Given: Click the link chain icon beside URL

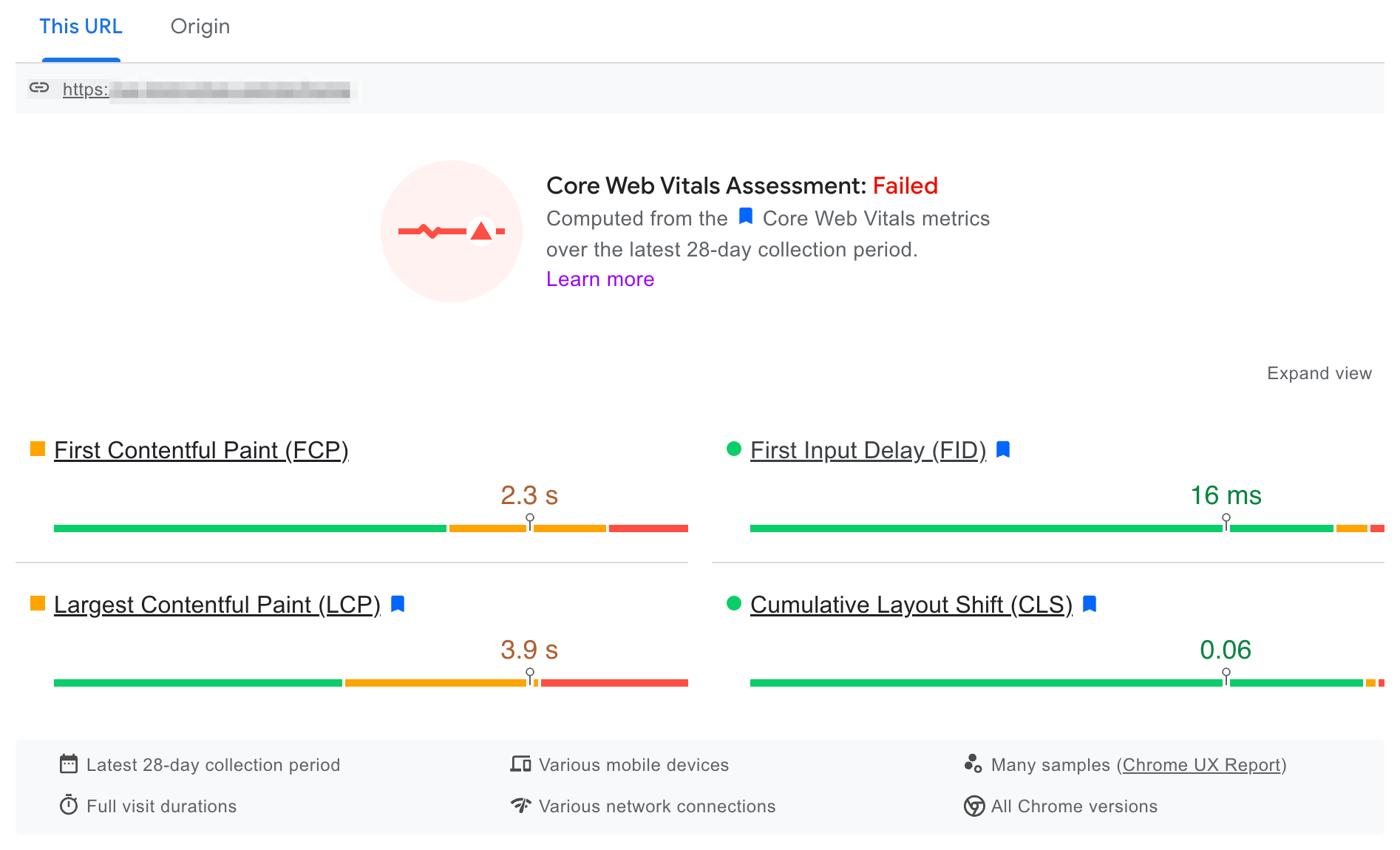Looking at the screenshot, I should click(39, 88).
